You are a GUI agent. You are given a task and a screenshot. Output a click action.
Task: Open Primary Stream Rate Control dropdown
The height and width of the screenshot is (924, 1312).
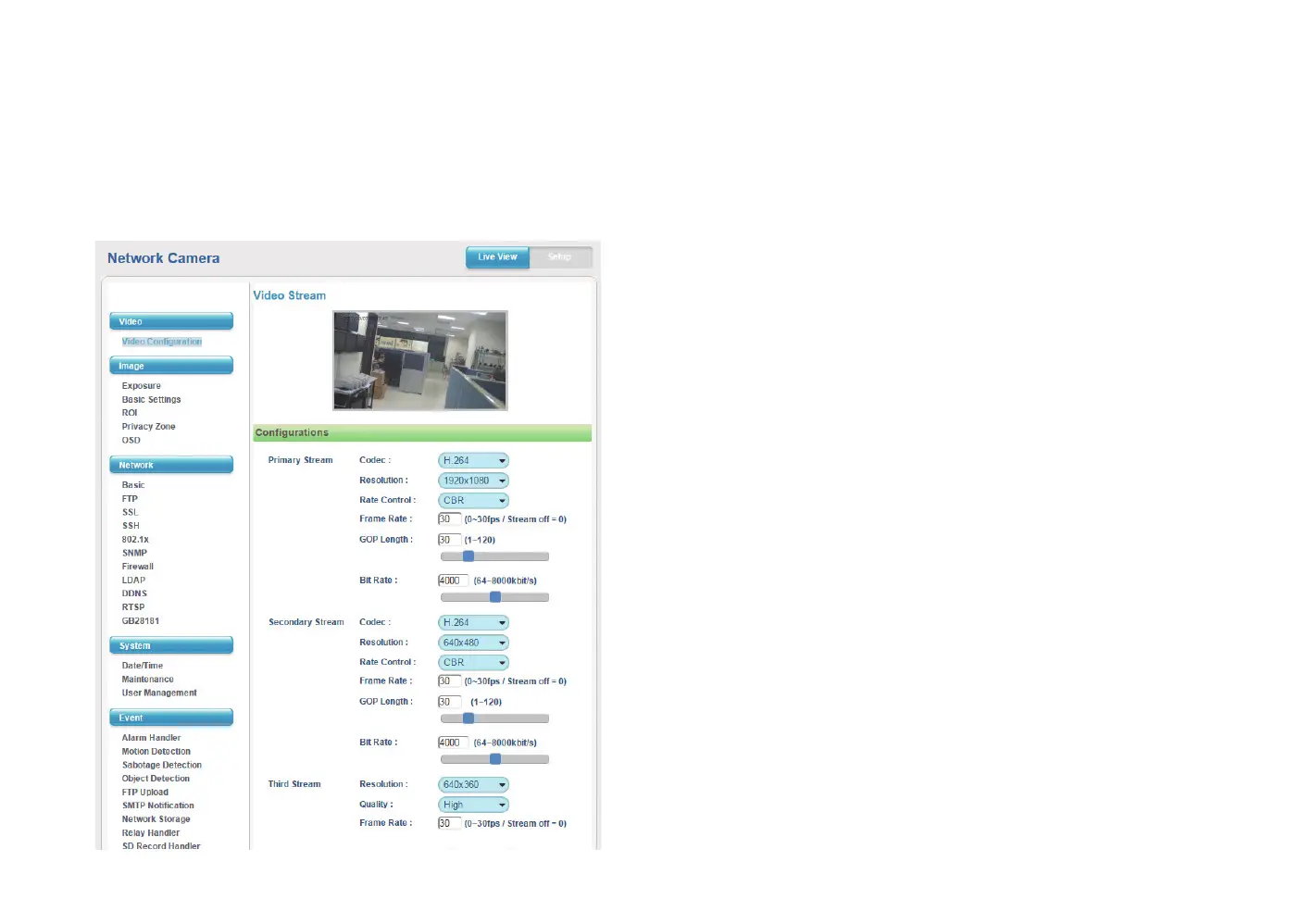(x=473, y=500)
